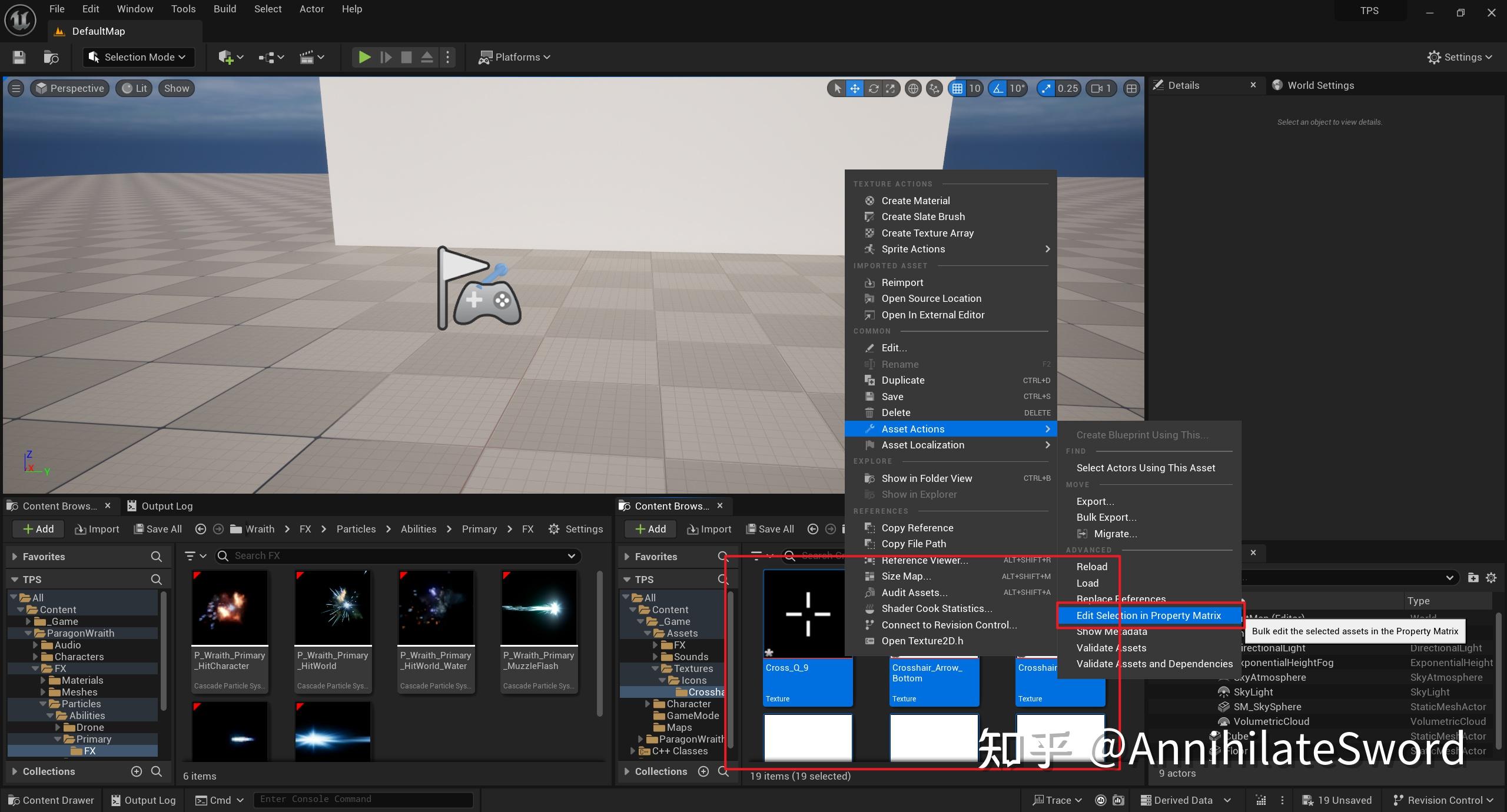Open the Blueprints toolbar dropdown icon
1507x812 pixels.
click(x=271, y=57)
